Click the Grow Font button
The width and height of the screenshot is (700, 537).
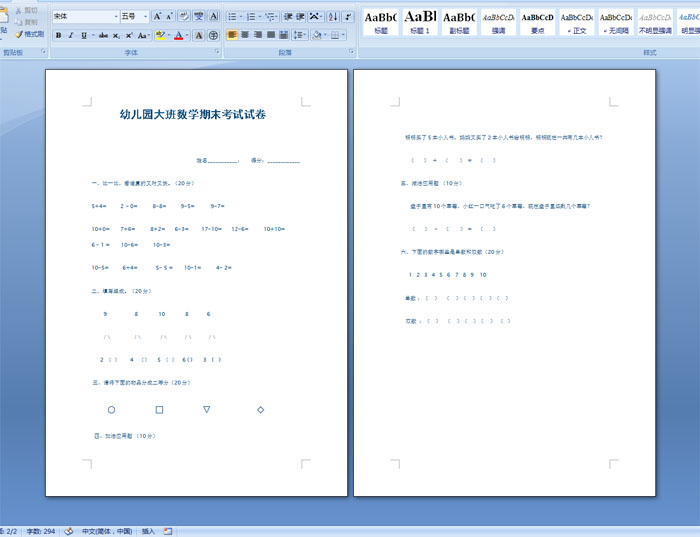coord(157,17)
